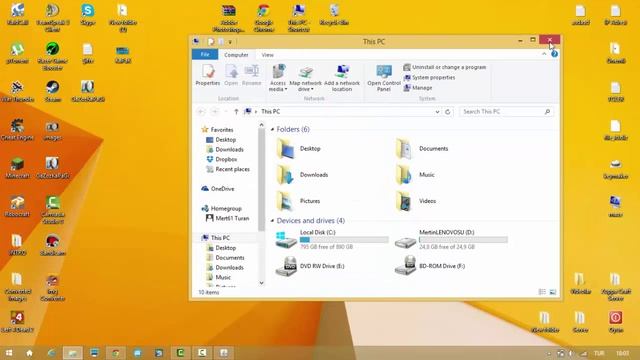Select This PC tree node
The image size is (640, 360).
pyautogui.click(x=216, y=238)
